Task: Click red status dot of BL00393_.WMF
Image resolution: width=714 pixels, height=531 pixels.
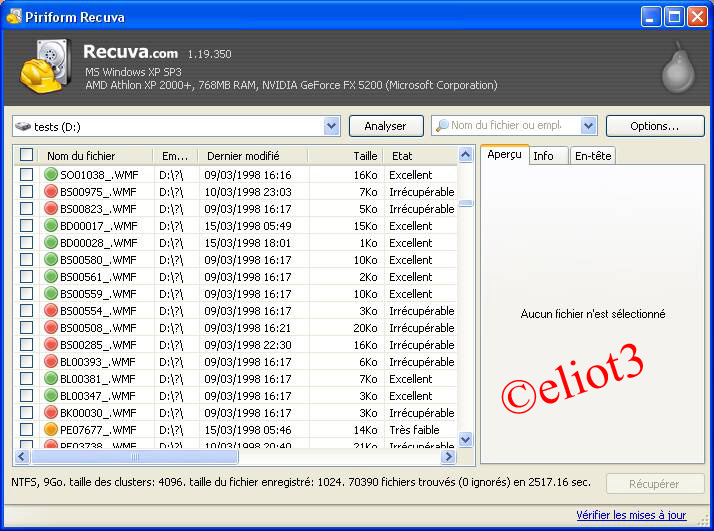Action: pos(51,362)
